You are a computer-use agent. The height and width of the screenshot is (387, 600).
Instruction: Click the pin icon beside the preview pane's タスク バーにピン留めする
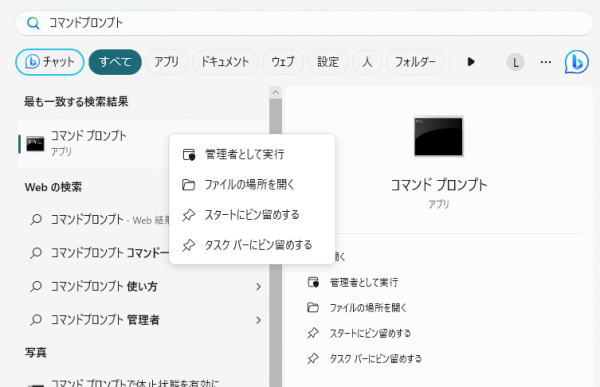coord(313,359)
